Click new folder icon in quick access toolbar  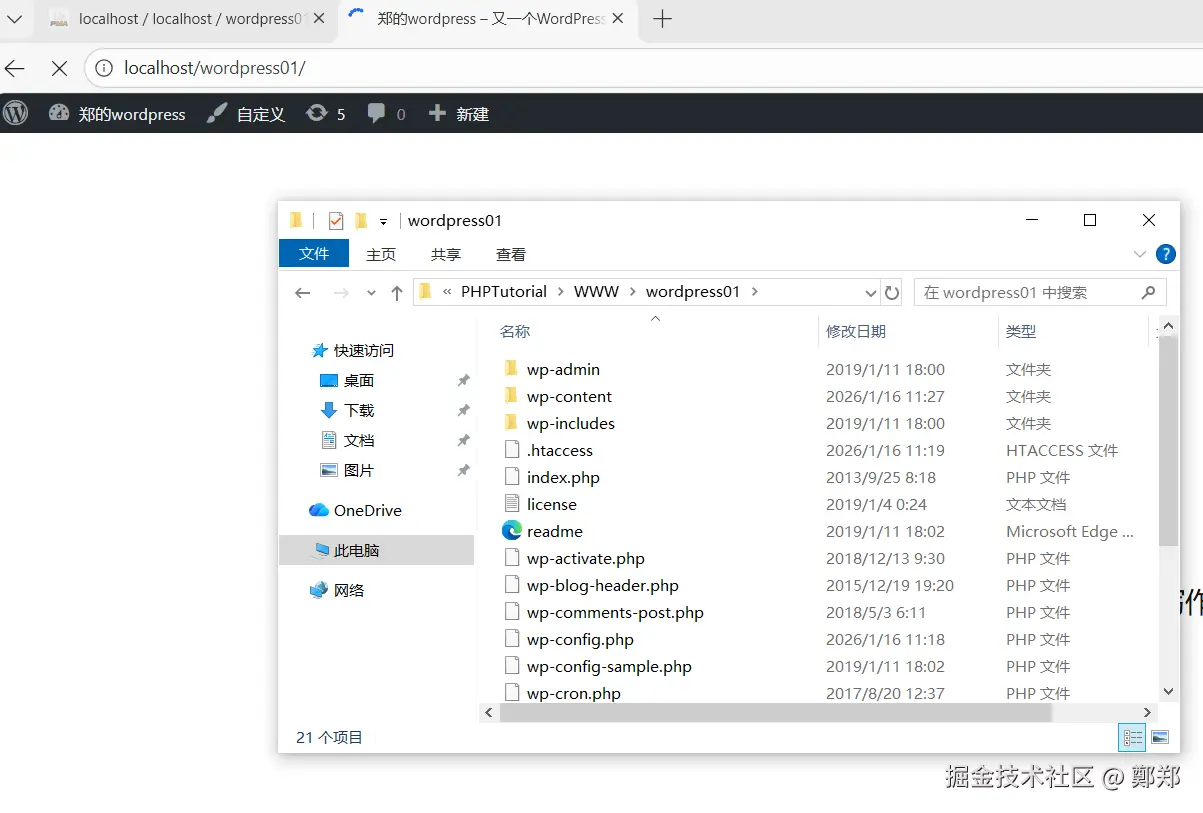[361, 220]
